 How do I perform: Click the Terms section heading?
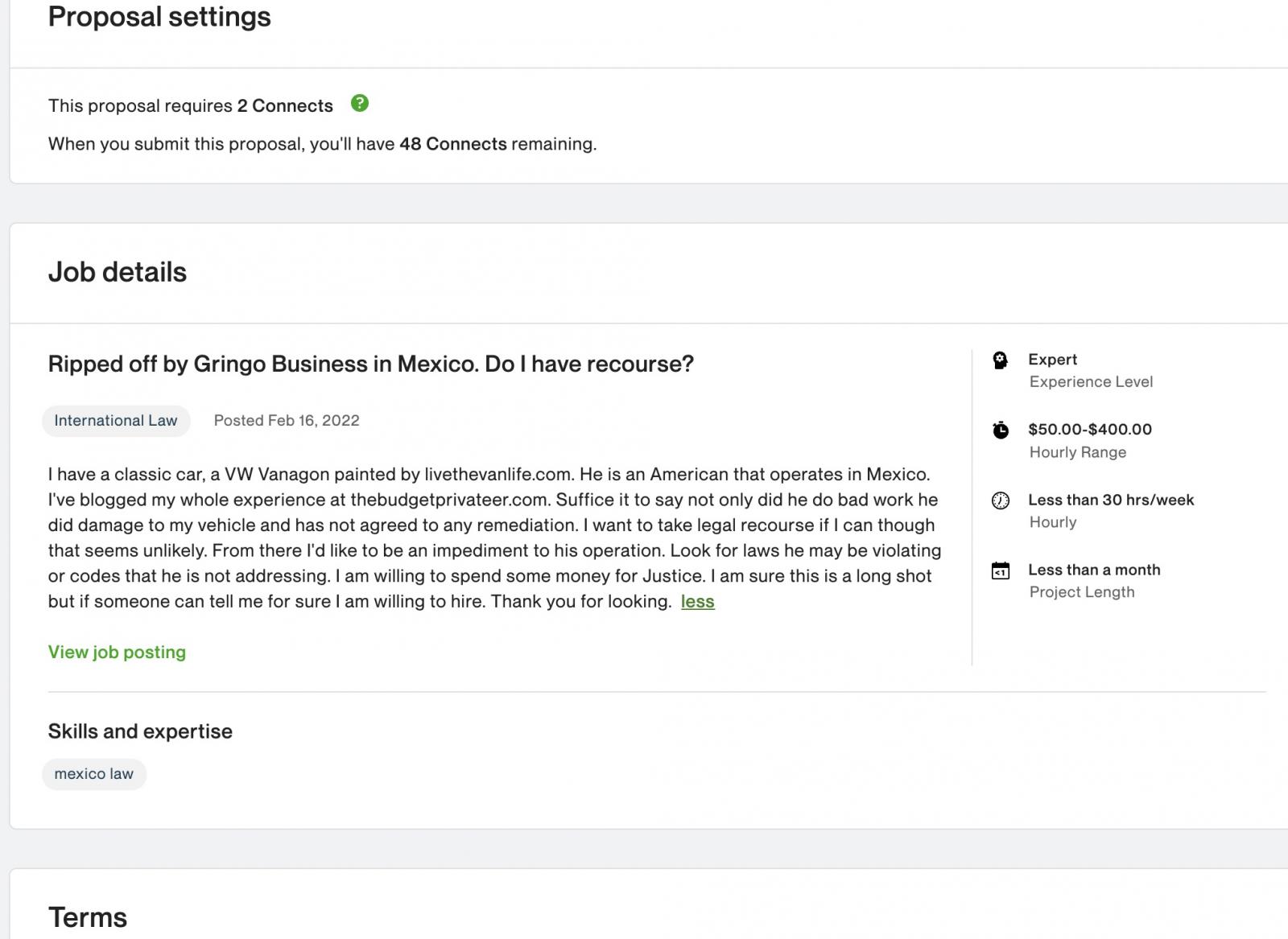click(88, 917)
